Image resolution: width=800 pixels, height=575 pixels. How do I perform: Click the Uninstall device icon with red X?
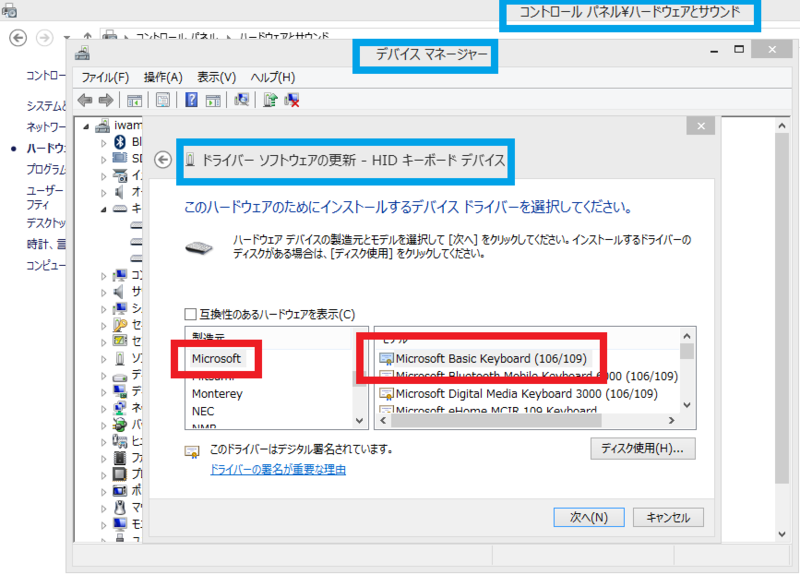pyautogui.click(x=292, y=100)
